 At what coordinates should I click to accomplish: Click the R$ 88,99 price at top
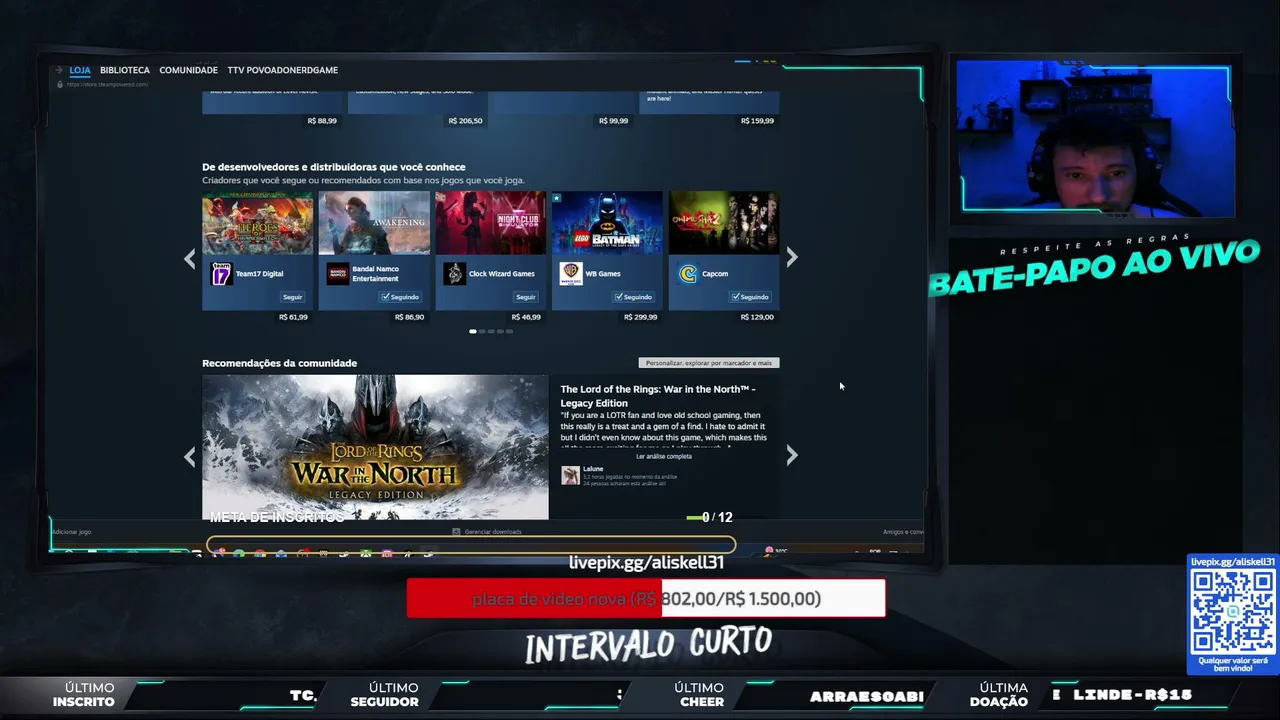point(322,121)
